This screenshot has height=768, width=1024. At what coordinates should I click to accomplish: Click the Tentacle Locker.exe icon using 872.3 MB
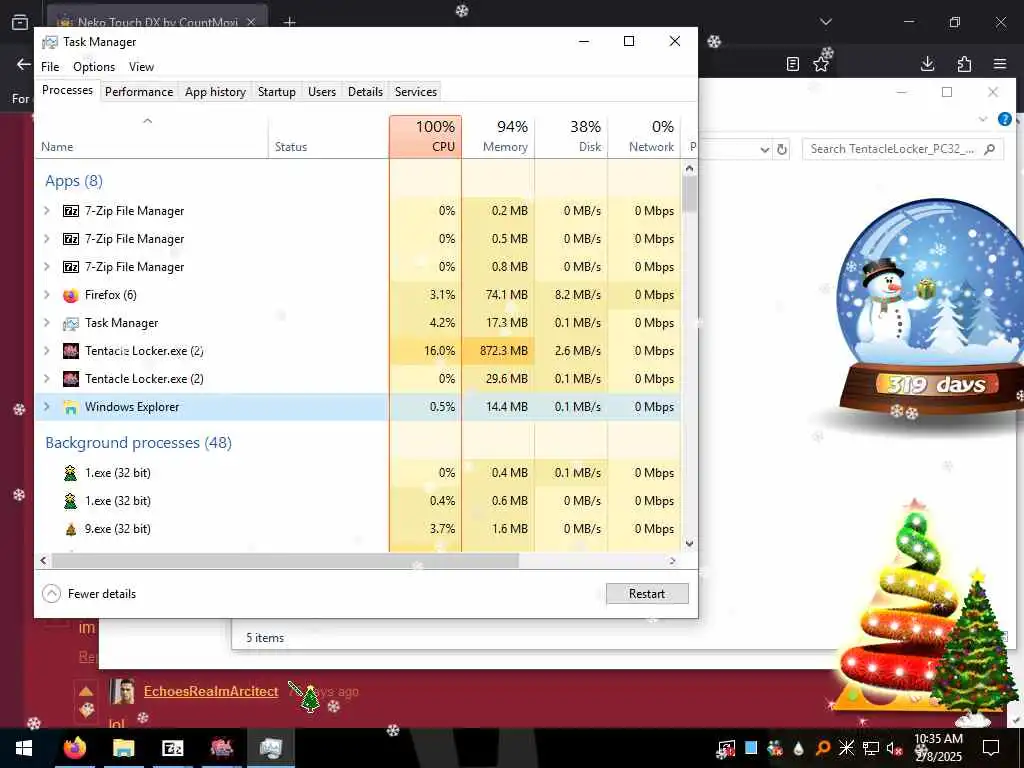[71, 351]
